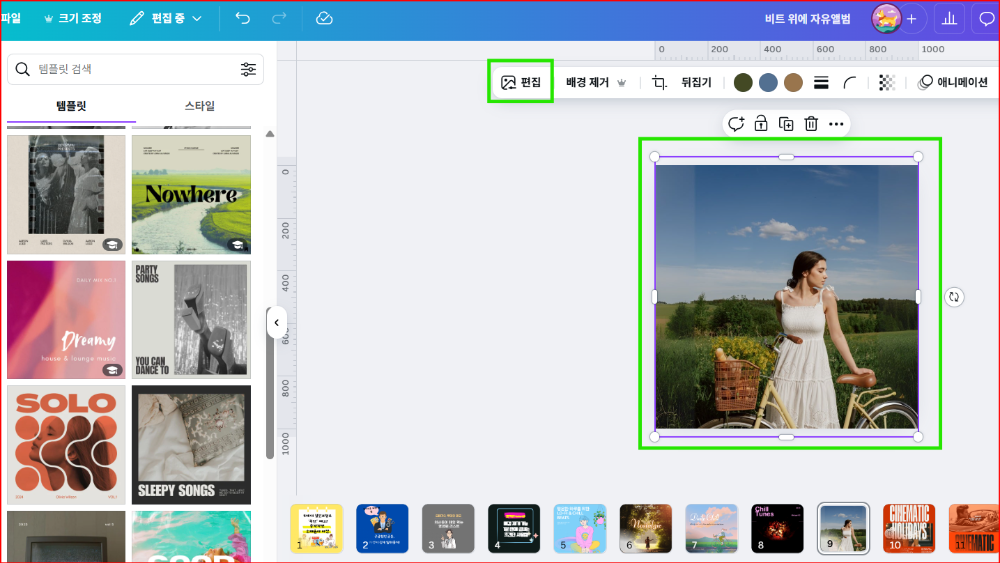Image resolution: width=1000 pixels, height=563 pixels.
Task: Open page 10 Cinematic Holidays thumbnail
Action: coord(909,529)
